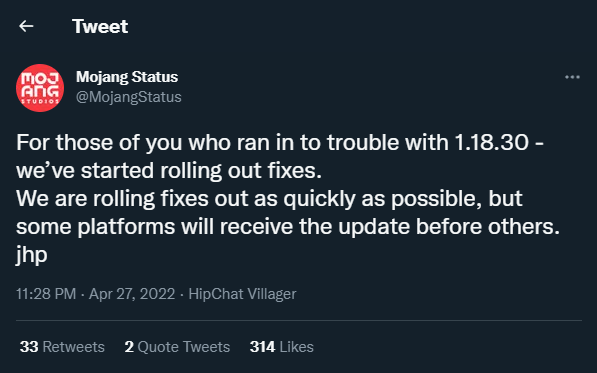Screen dimensions: 597x373
Task: Open the Mojang Studios profile avatar
Action: [40, 88]
